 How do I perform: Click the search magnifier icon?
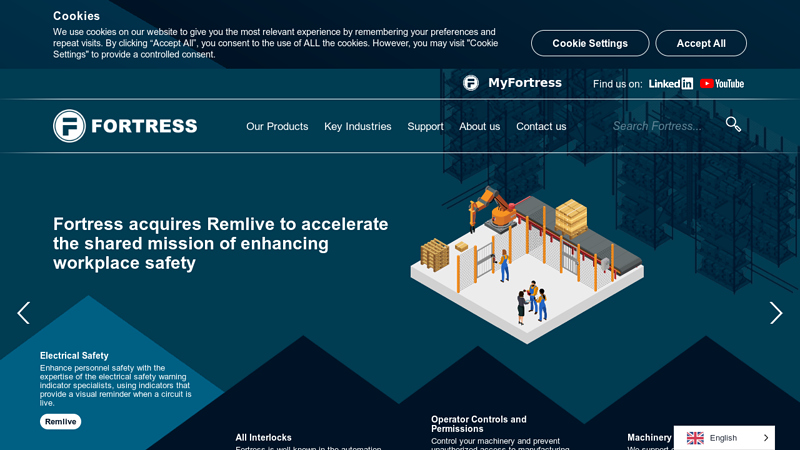[x=733, y=124]
